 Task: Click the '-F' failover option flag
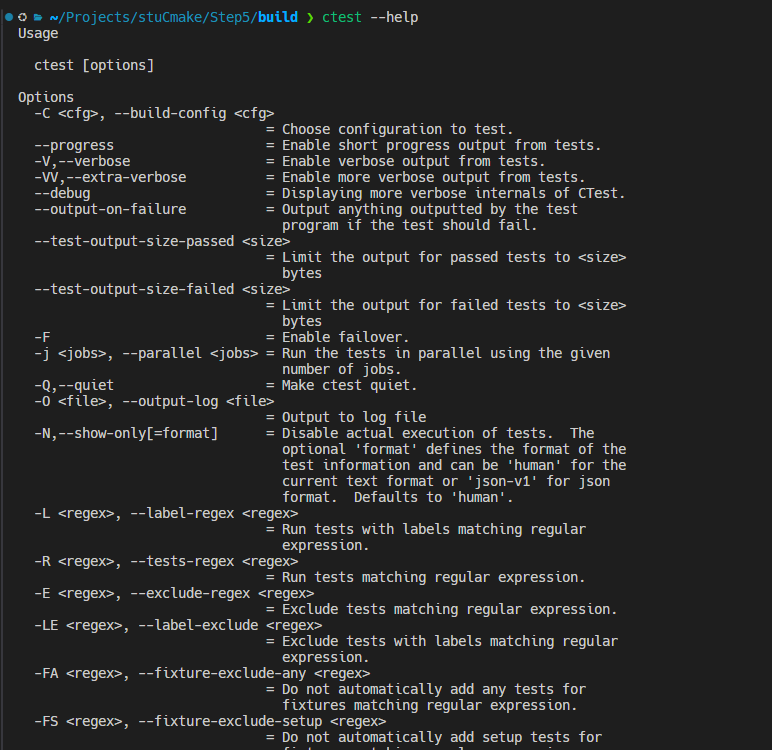tap(42, 337)
